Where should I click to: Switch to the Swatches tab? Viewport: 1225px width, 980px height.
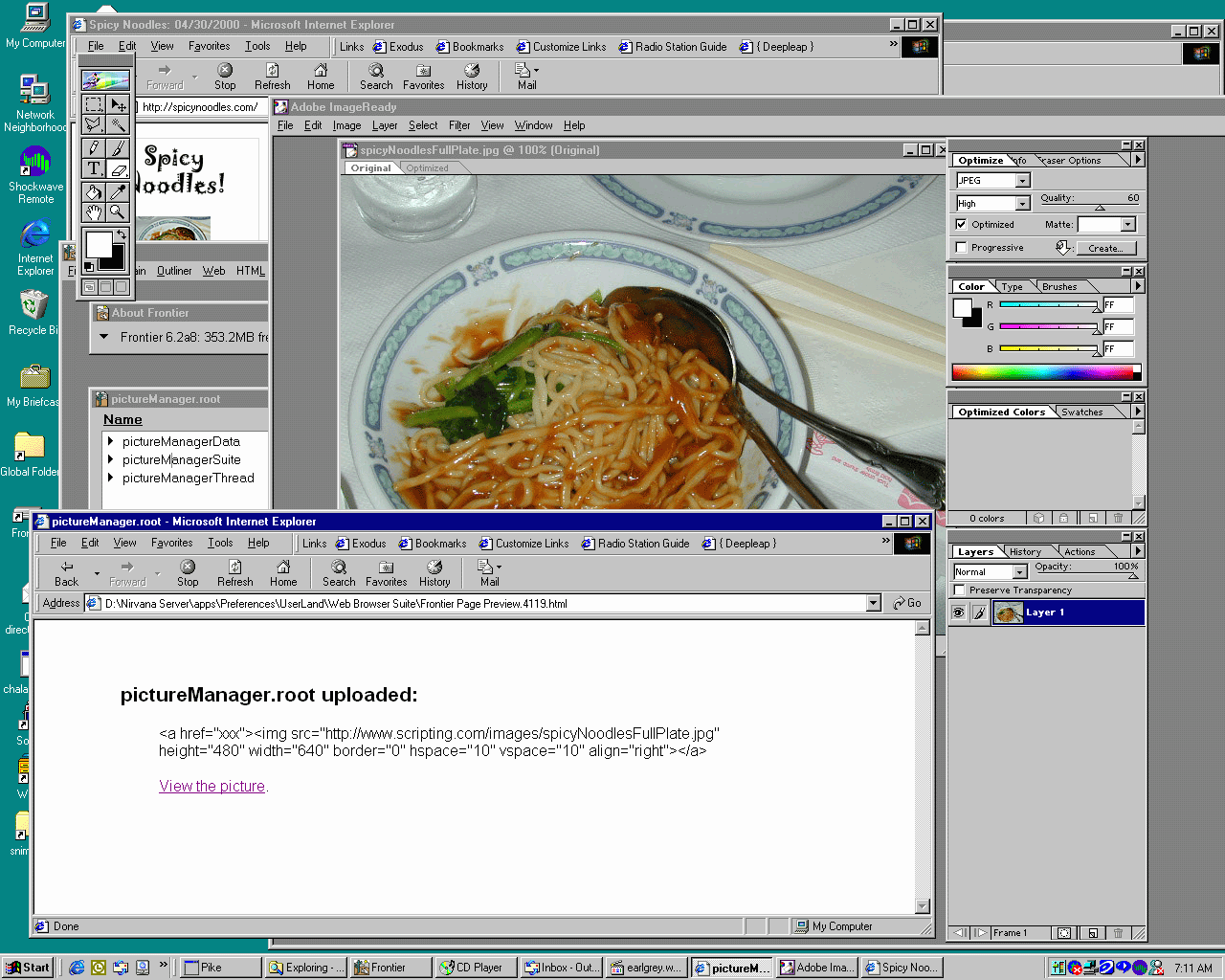(1081, 412)
